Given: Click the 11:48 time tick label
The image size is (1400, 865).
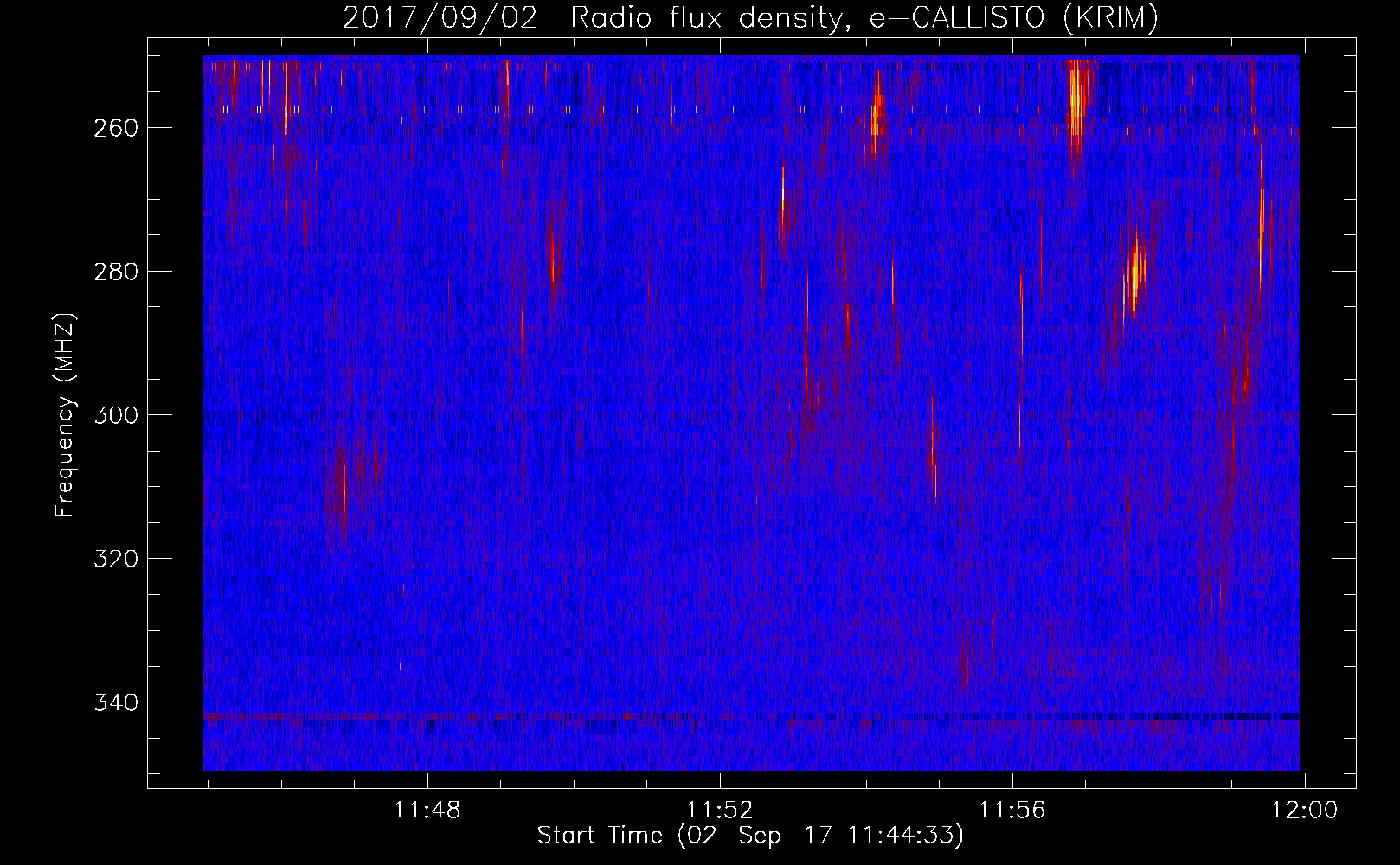Looking at the screenshot, I should 427,811.
